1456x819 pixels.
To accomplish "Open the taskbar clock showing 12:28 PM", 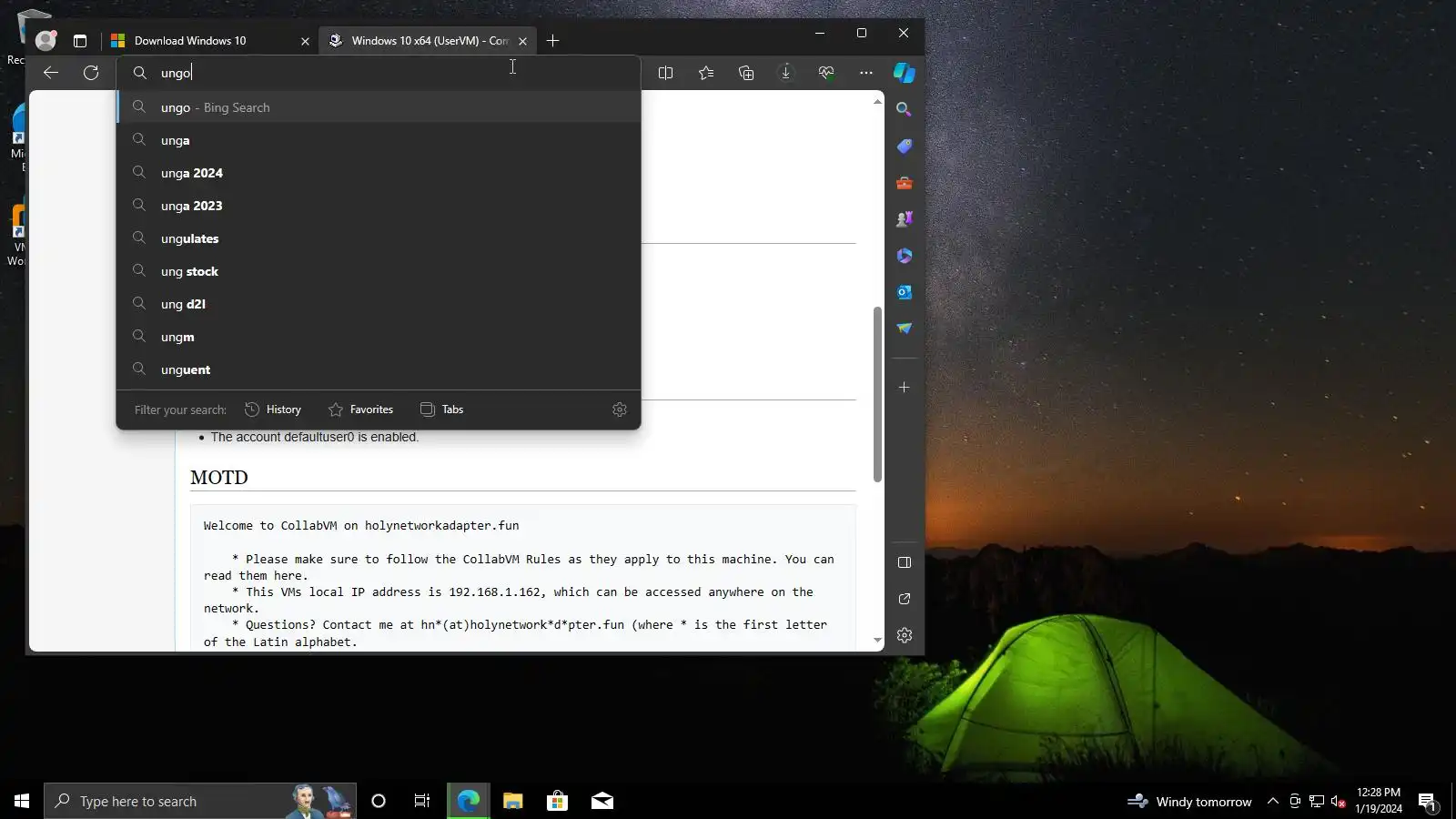I will pos(1379,801).
